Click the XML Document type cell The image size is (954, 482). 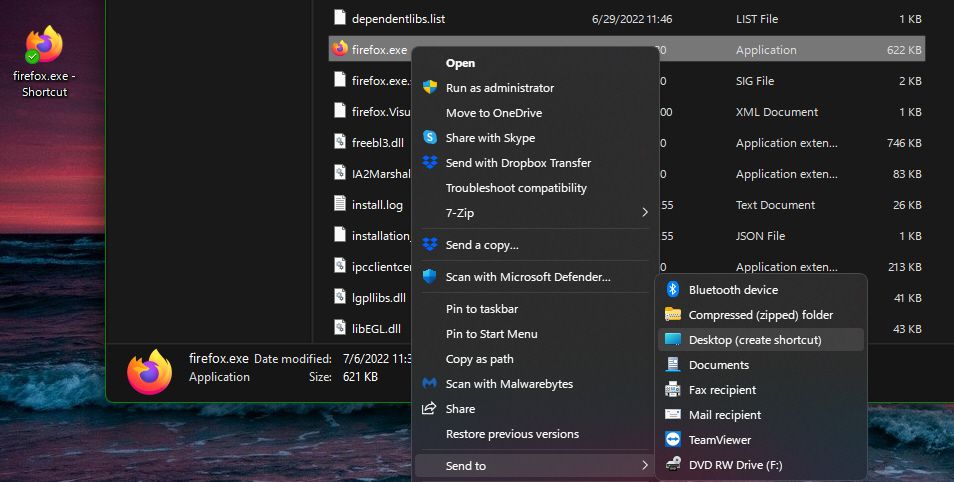point(777,112)
